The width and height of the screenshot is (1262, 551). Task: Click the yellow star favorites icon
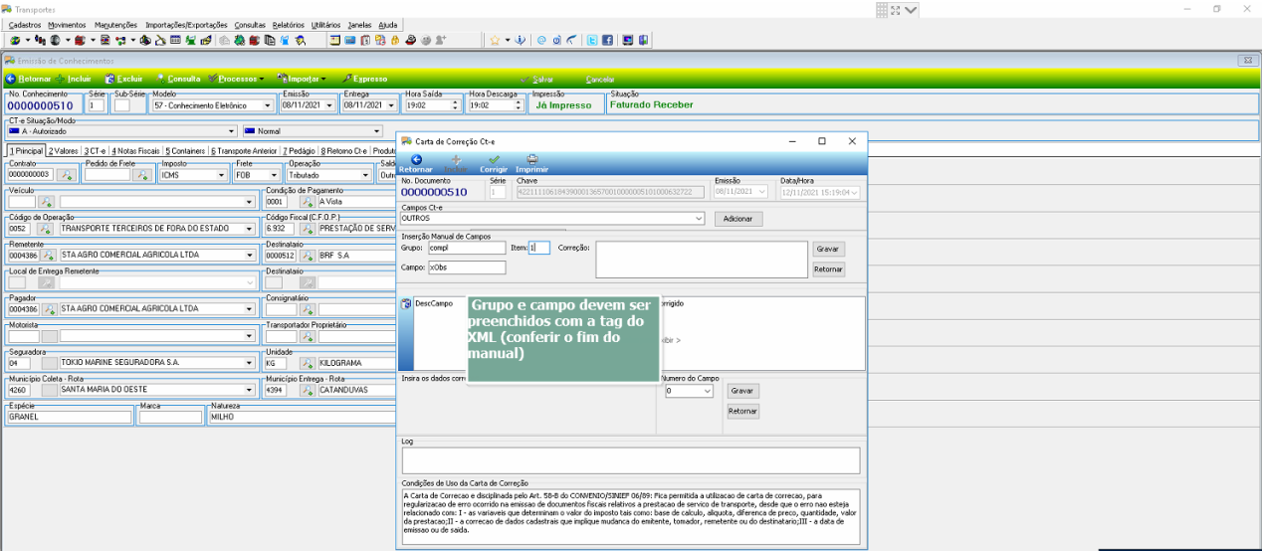[x=495, y=40]
